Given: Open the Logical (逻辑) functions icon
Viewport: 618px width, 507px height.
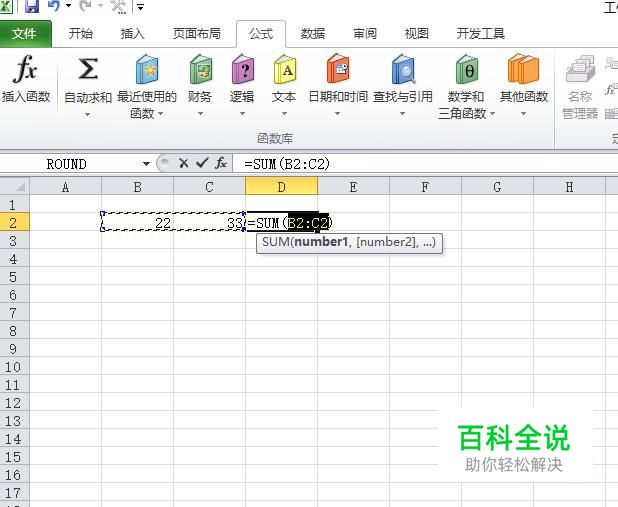Looking at the screenshot, I should 242,69.
